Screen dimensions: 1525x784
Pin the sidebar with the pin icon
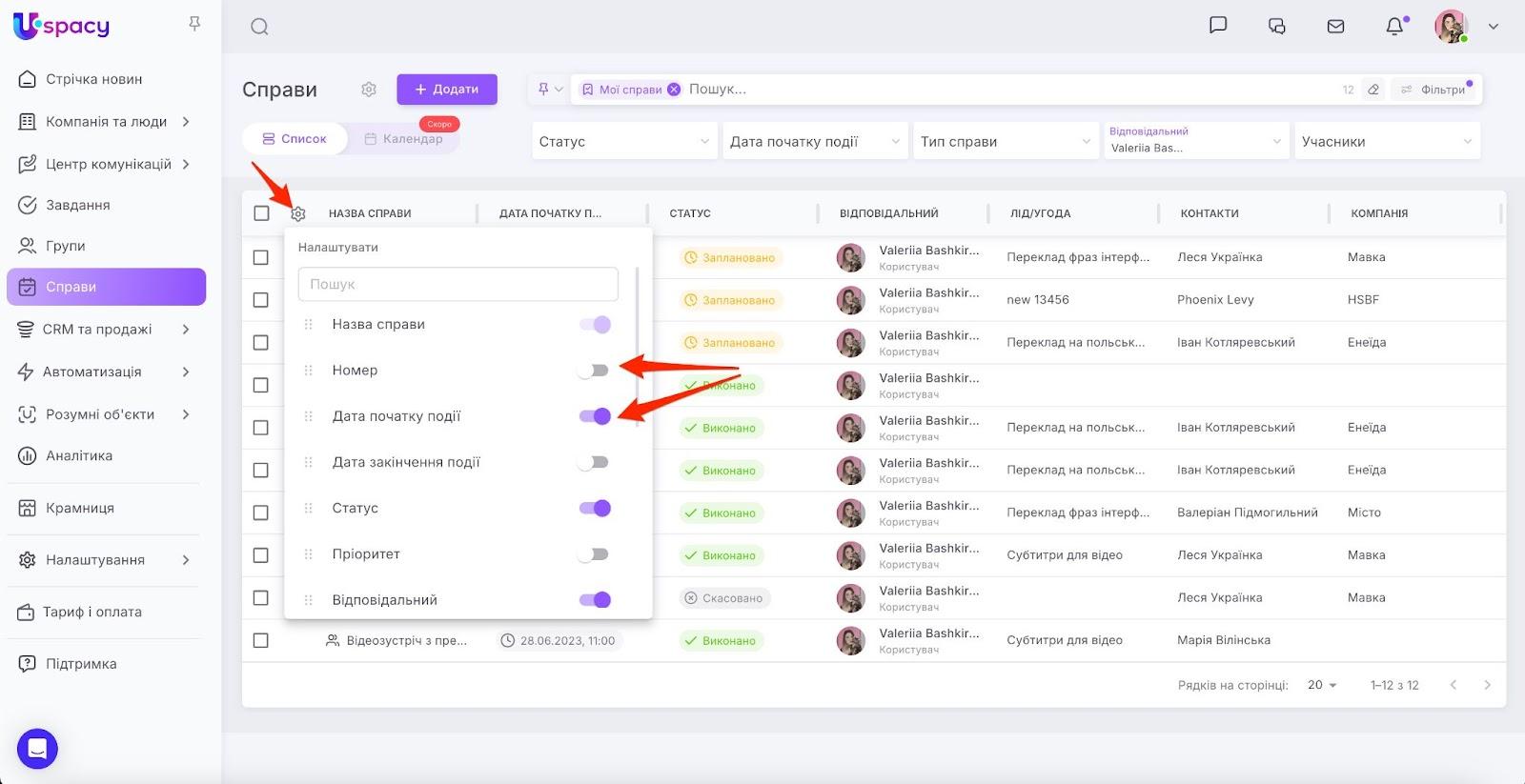pos(194,24)
